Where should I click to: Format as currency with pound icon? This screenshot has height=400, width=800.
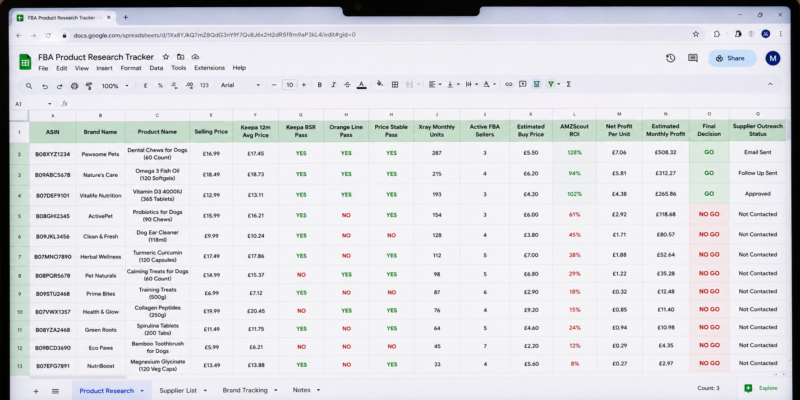tap(145, 86)
